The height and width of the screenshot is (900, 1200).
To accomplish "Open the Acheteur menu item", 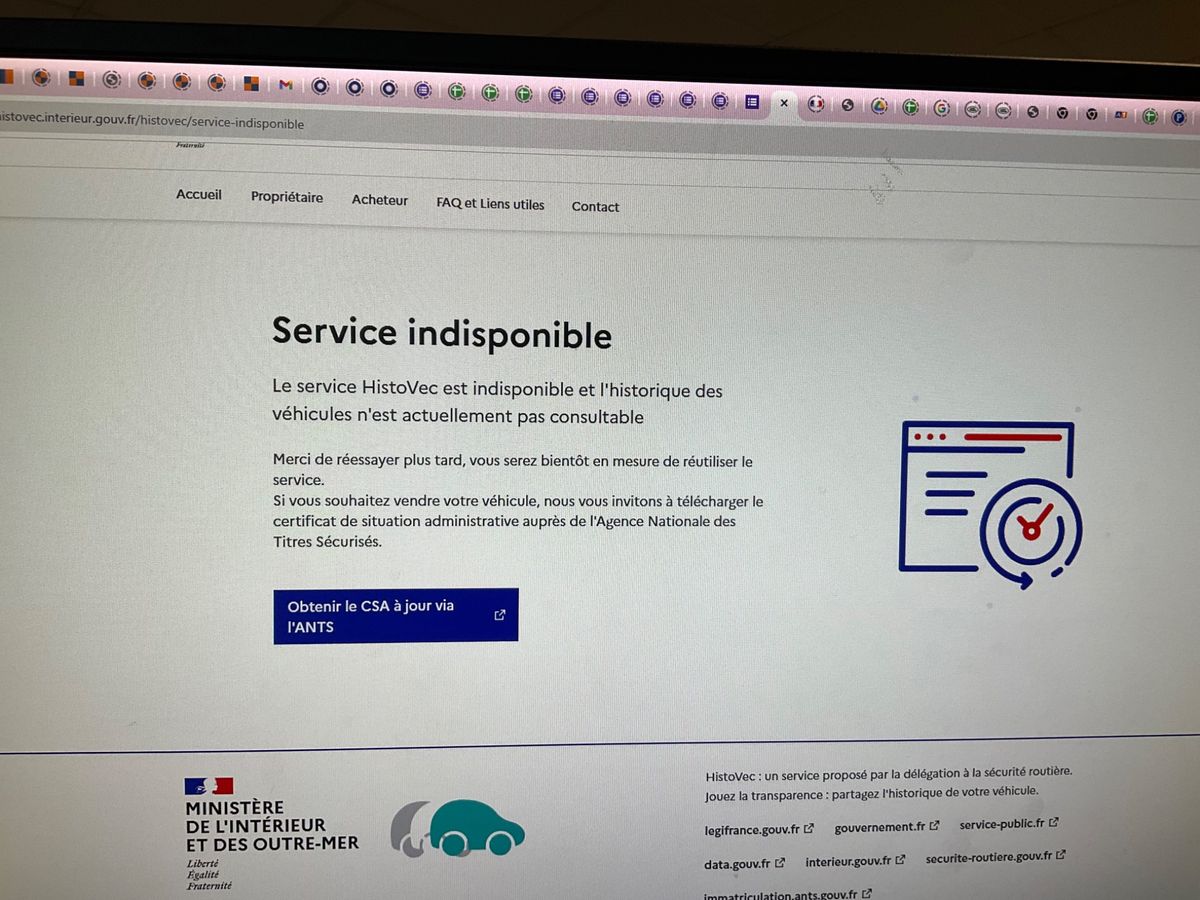I will tap(380, 200).
